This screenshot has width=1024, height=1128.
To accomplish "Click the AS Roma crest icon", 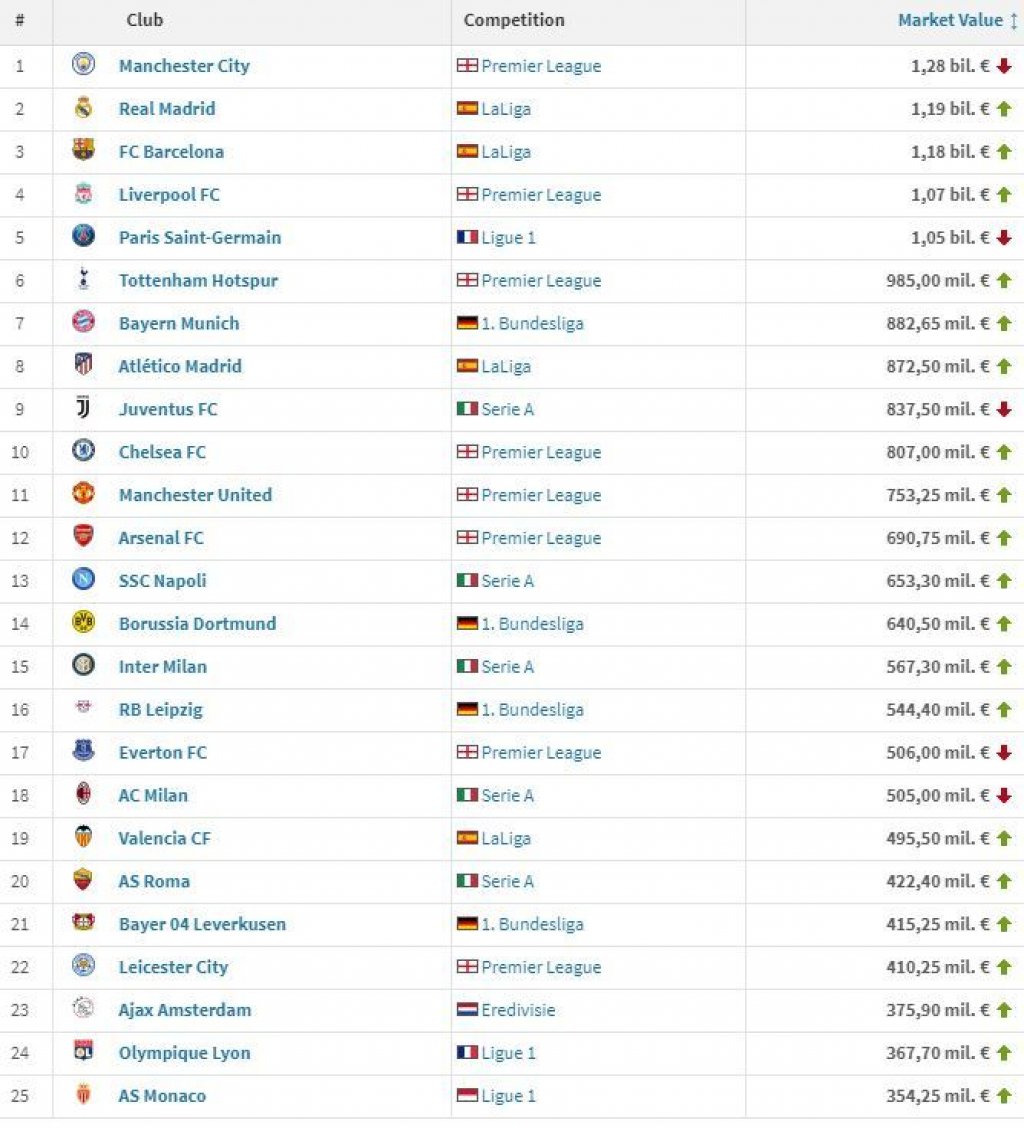I will [x=83, y=880].
